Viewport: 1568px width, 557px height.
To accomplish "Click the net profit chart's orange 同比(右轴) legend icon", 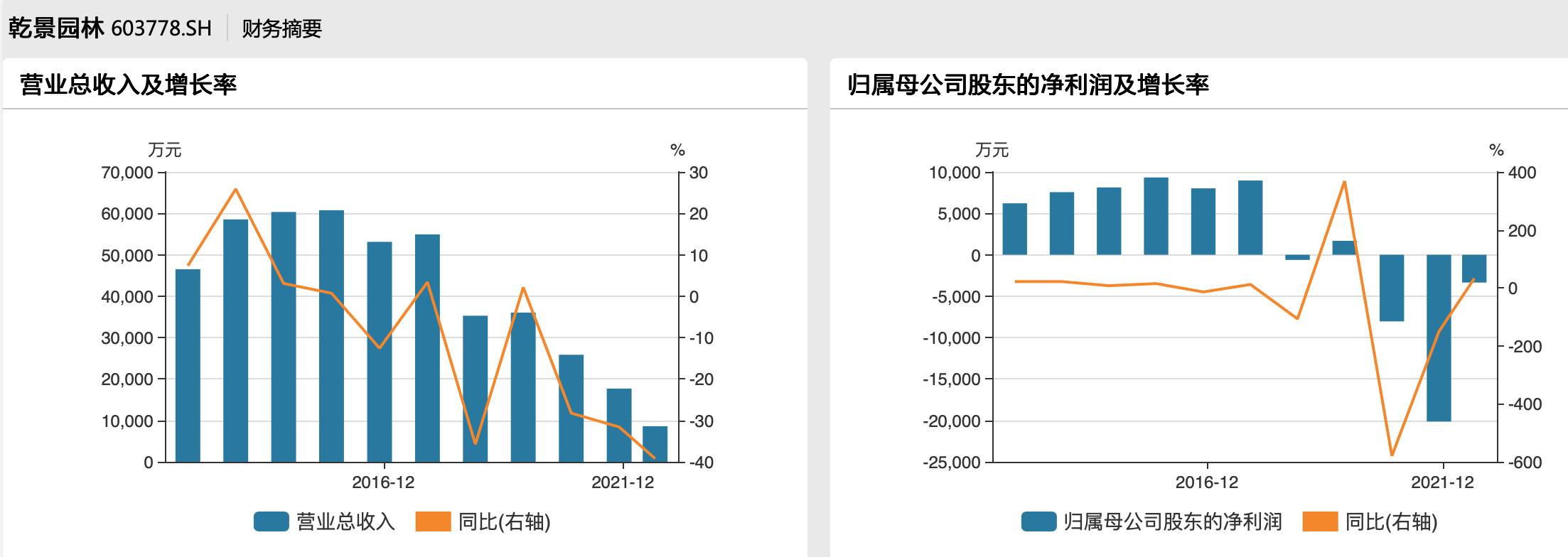I will (x=1320, y=521).
